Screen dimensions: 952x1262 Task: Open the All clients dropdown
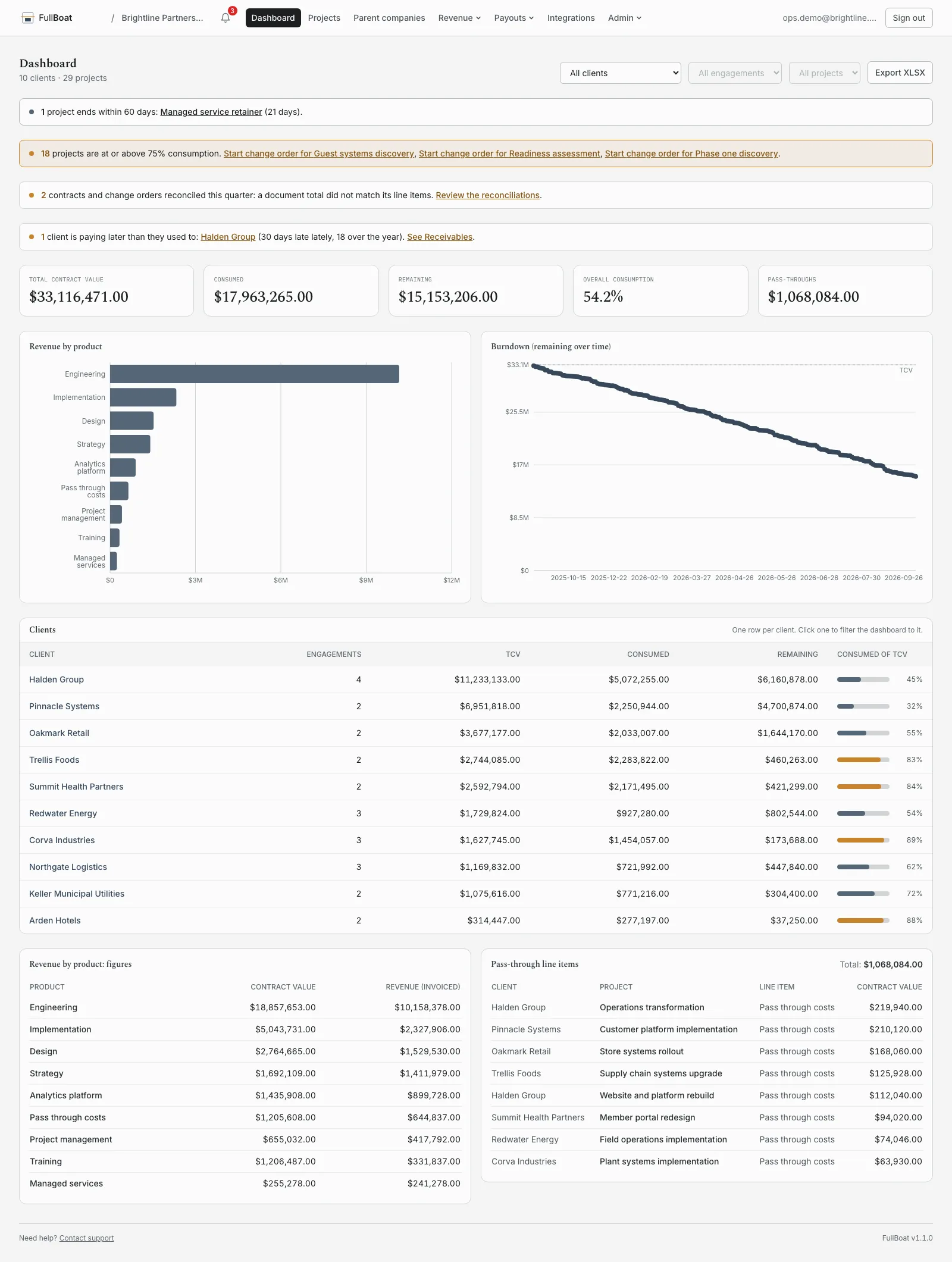click(621, 73)
